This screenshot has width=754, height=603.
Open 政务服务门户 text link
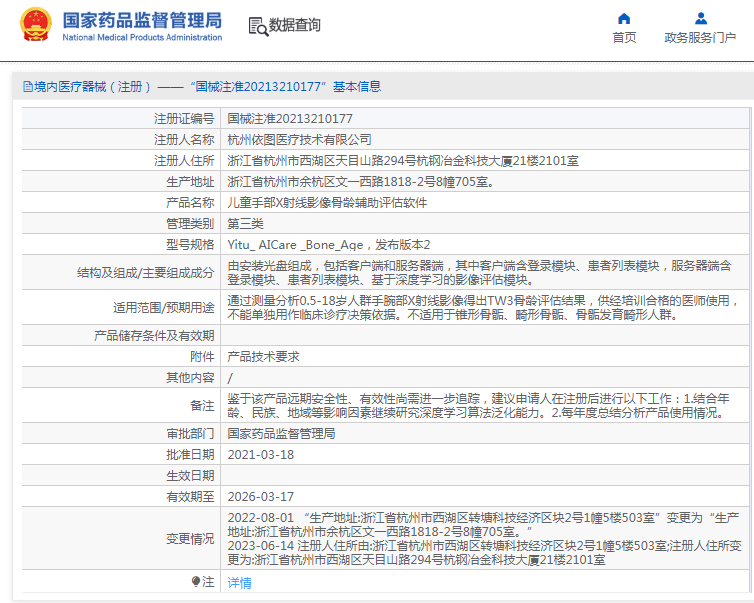point(700,38)
